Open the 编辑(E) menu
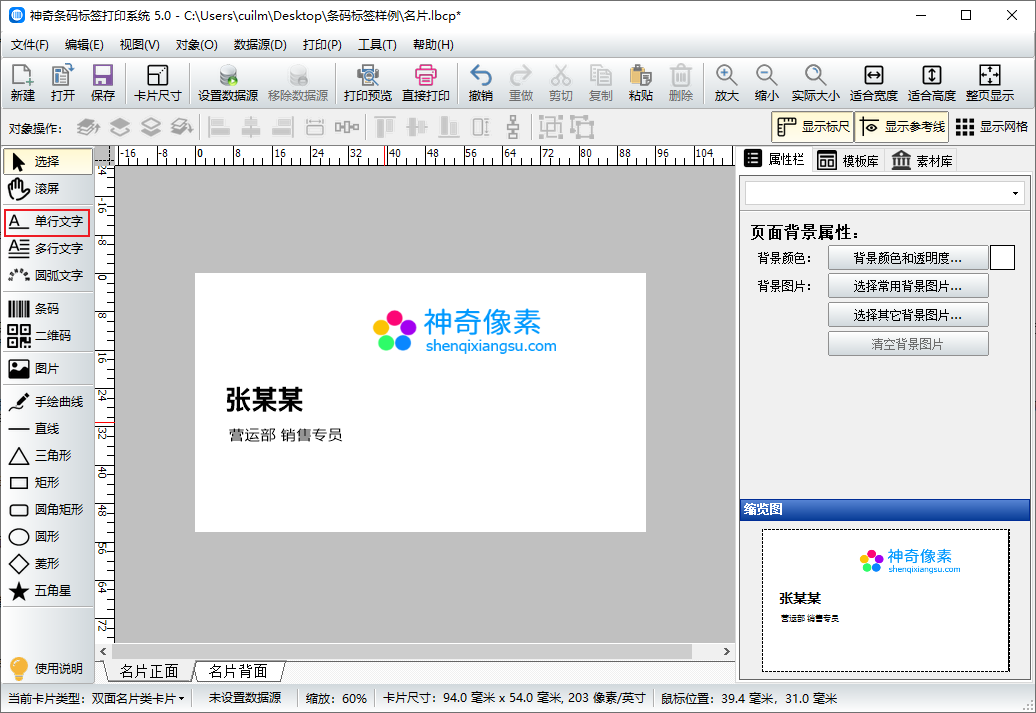 click(x=84, y=45)
